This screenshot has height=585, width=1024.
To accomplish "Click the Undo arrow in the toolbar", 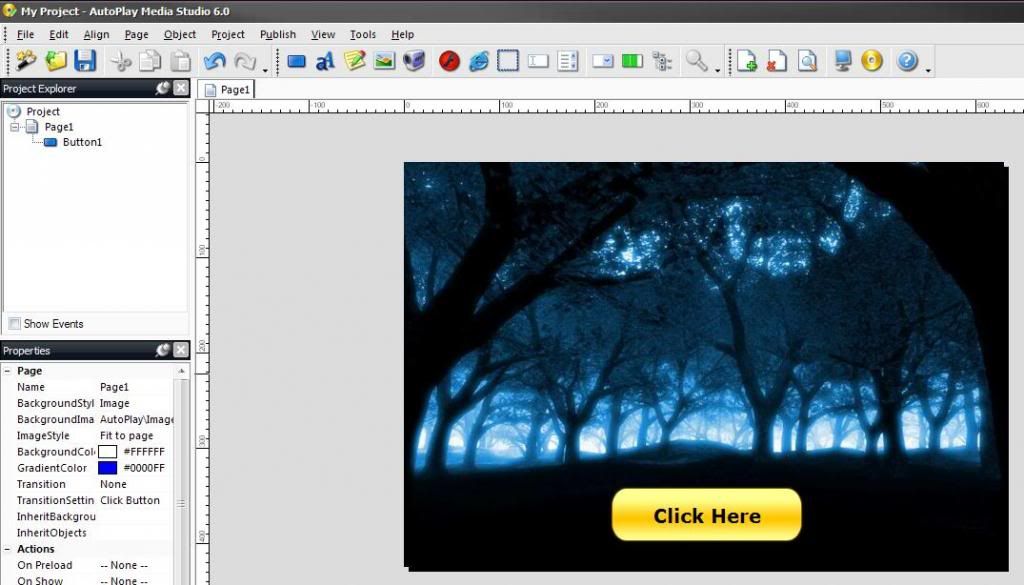I will tap(214, 61).
